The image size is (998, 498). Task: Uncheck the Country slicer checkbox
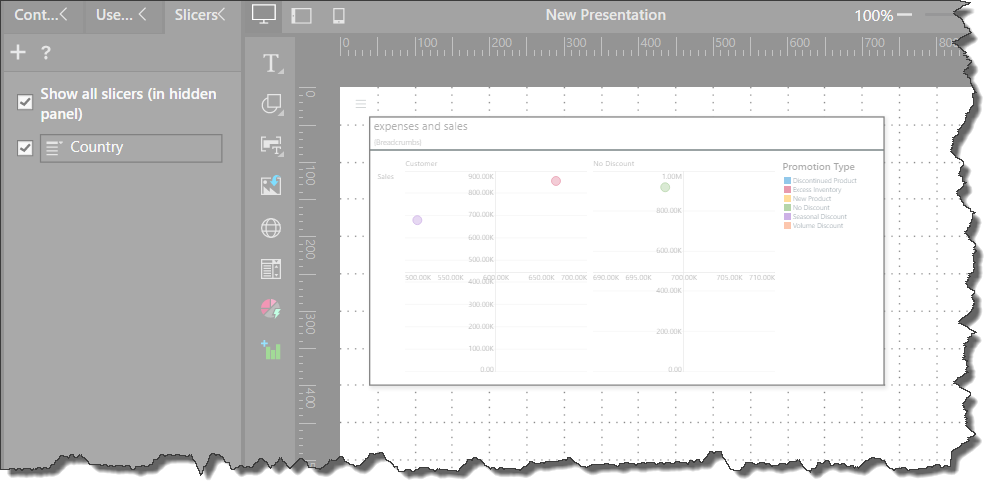pos(25,148)
